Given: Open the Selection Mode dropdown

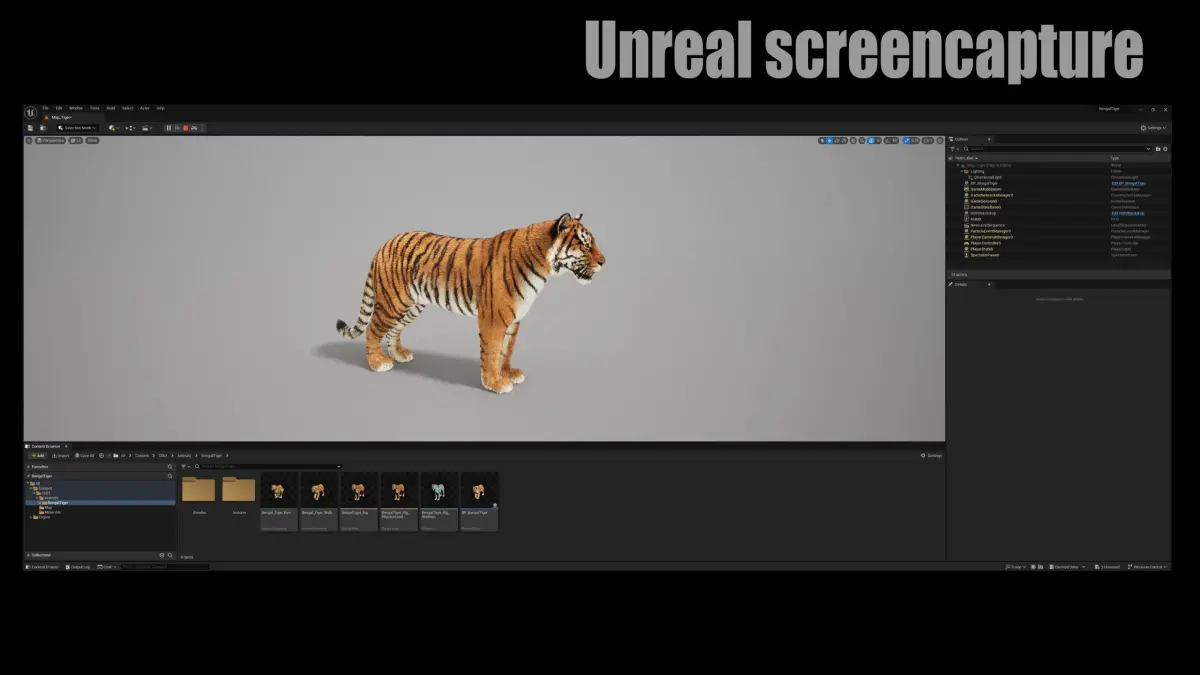Looking at the screenshot, I should pos(77,128).
